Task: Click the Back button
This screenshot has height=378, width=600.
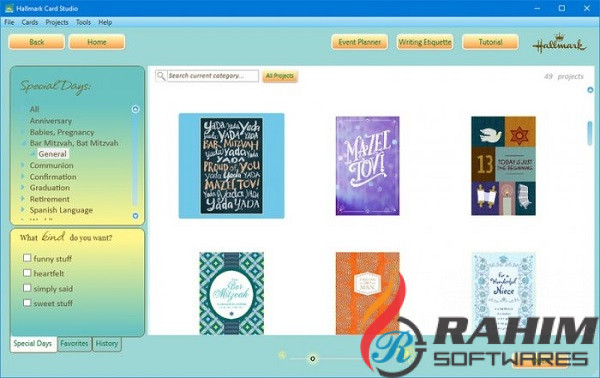Action: (37, 42)
